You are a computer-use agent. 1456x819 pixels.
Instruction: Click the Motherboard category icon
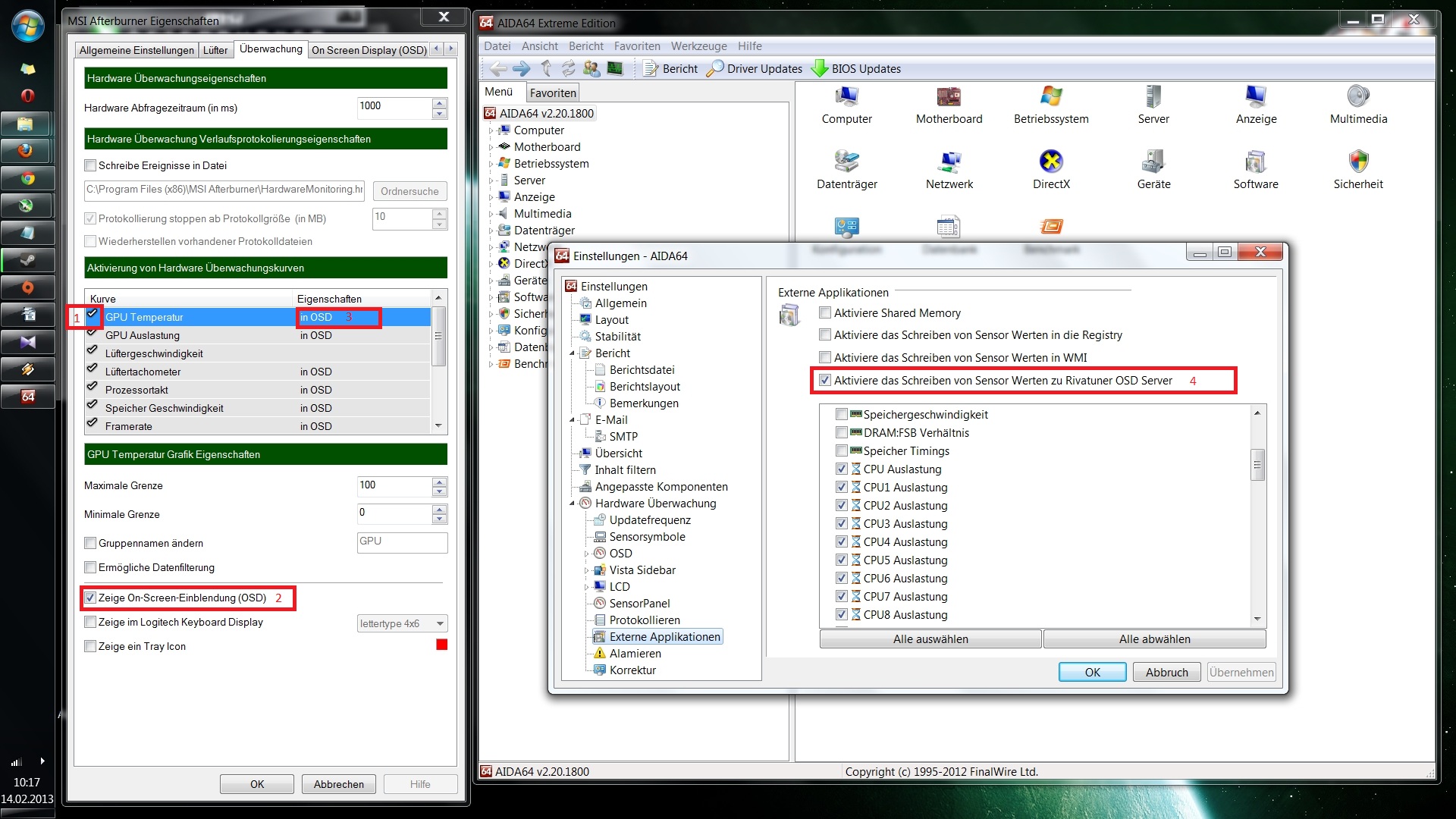(949, 97)
